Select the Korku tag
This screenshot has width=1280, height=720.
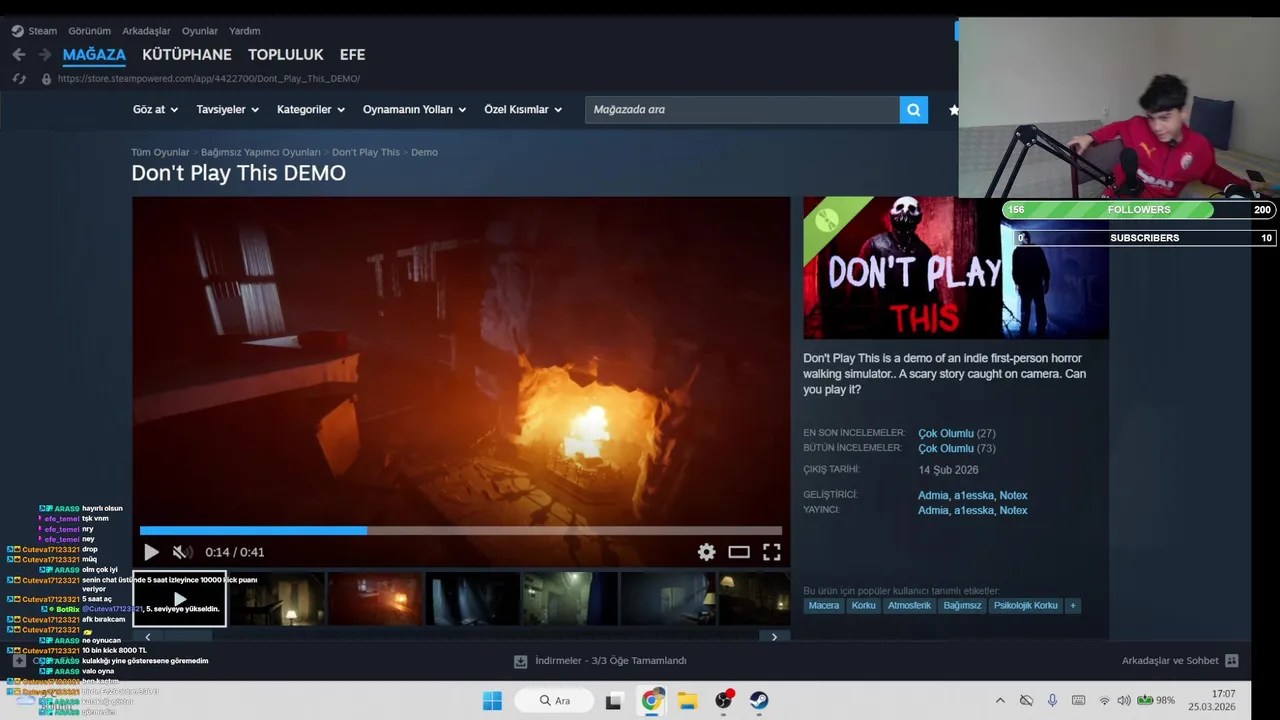point(863,606)
